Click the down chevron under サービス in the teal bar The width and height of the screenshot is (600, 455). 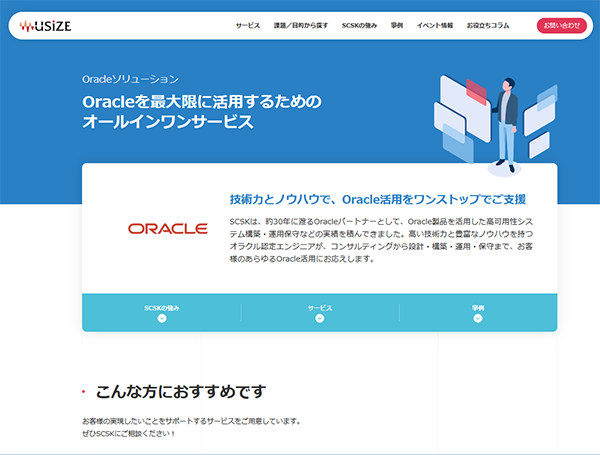pos(320,318)
